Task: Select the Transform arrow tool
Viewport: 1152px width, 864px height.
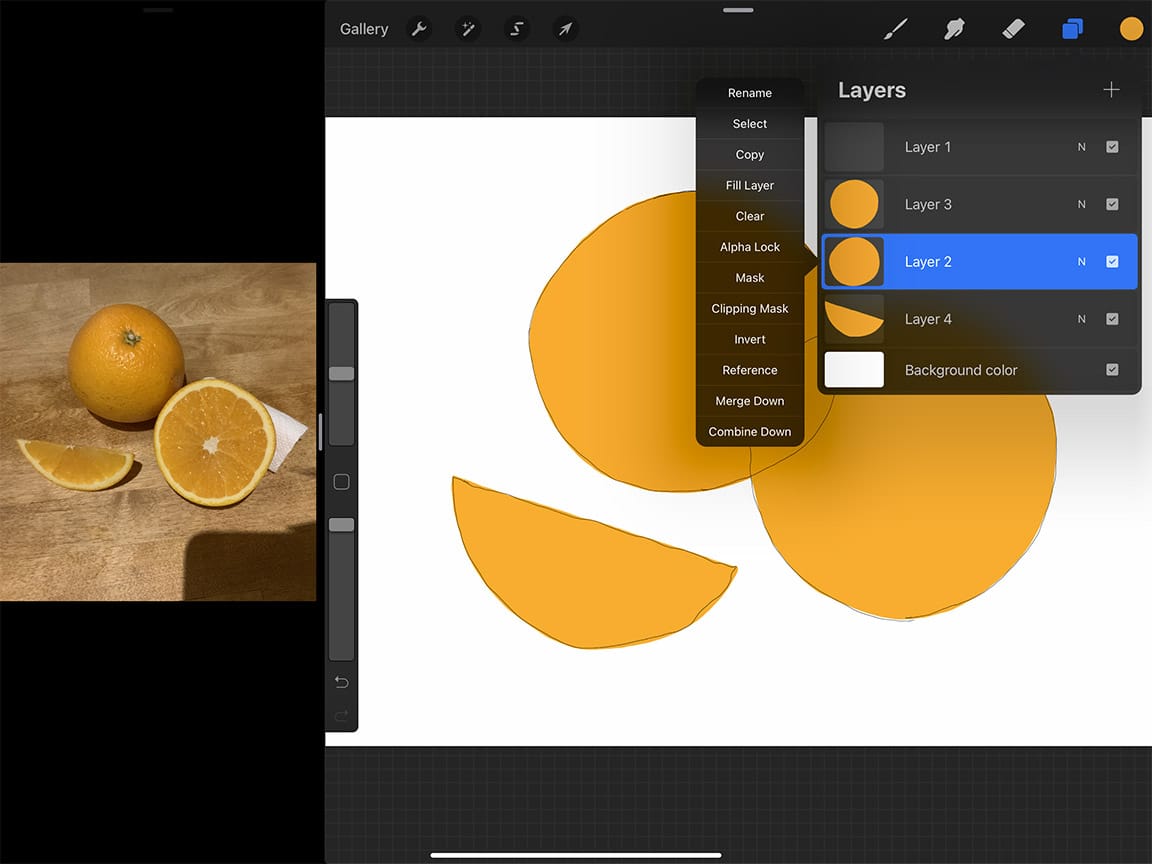Action: [565, 28]
